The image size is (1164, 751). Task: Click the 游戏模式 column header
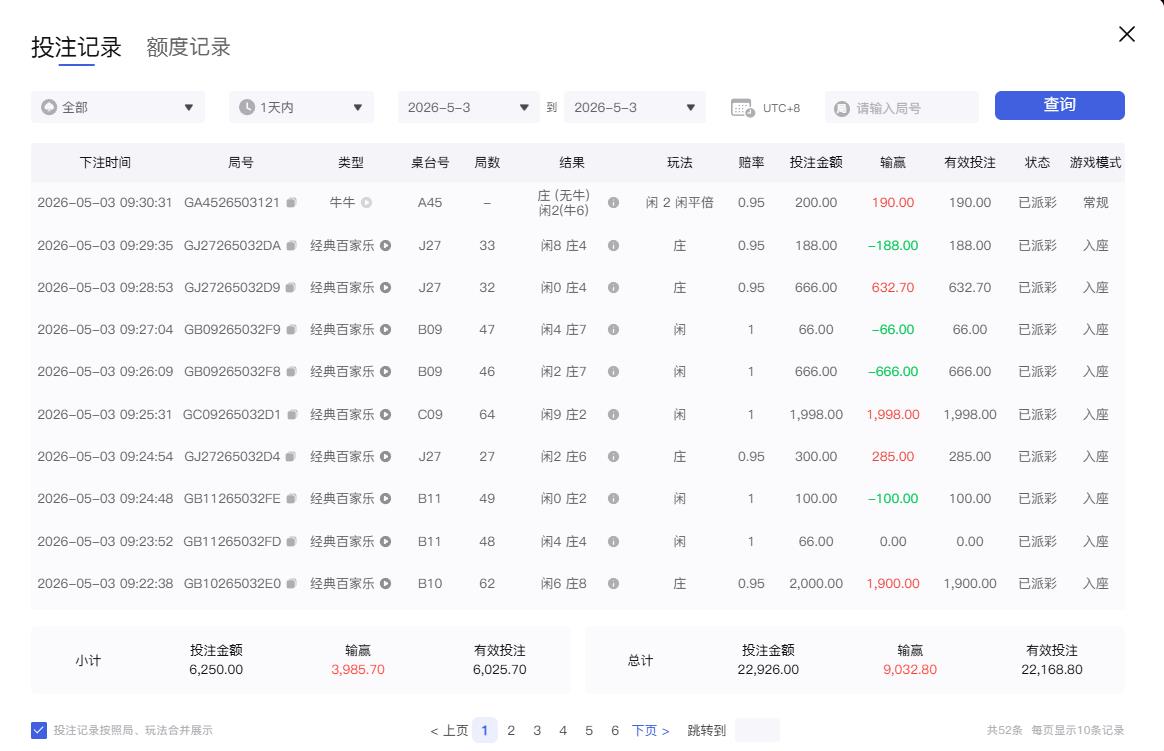(x=1095, y=163)
